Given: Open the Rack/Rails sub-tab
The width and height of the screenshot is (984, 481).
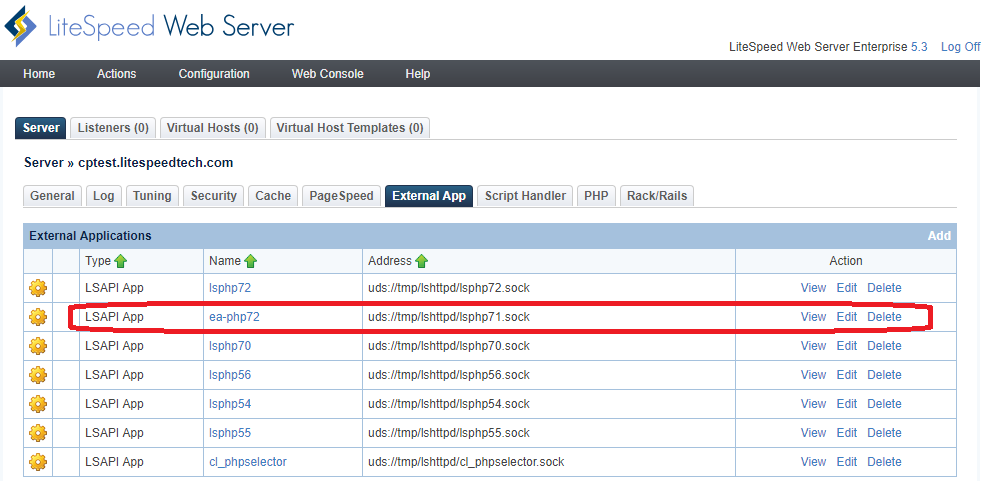Looking at the screenshot, I should (x=657, y=196).
